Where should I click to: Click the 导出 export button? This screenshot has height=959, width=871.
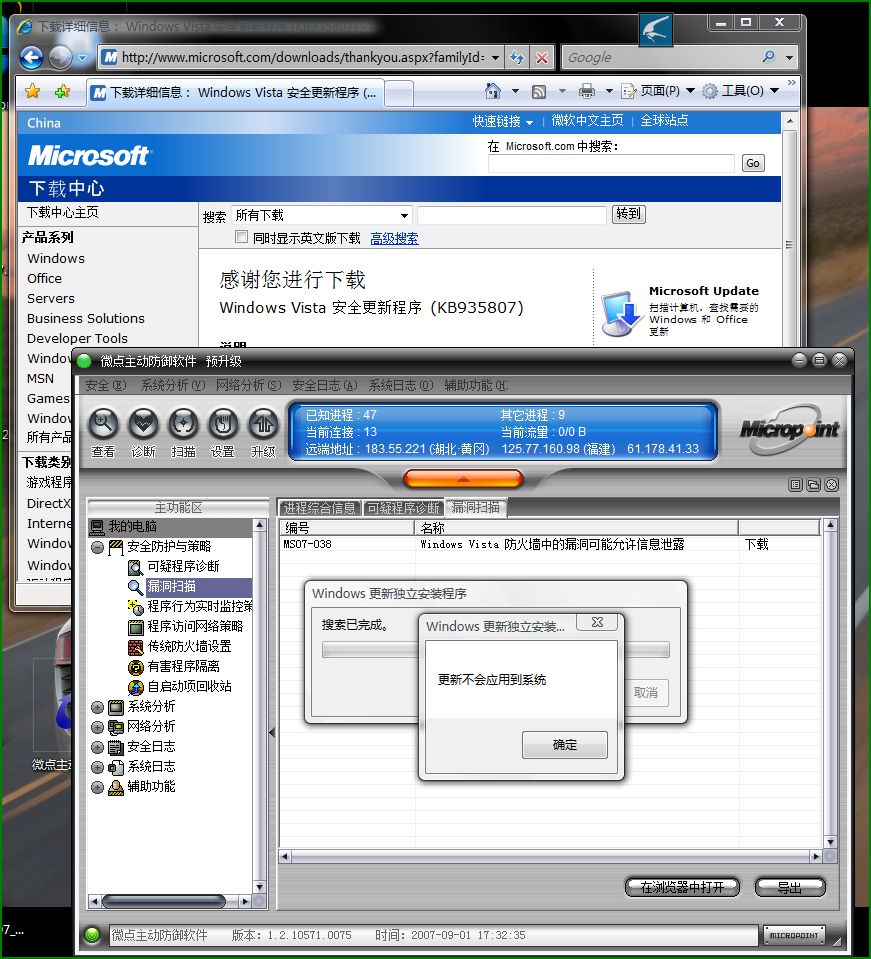point(790,887)
